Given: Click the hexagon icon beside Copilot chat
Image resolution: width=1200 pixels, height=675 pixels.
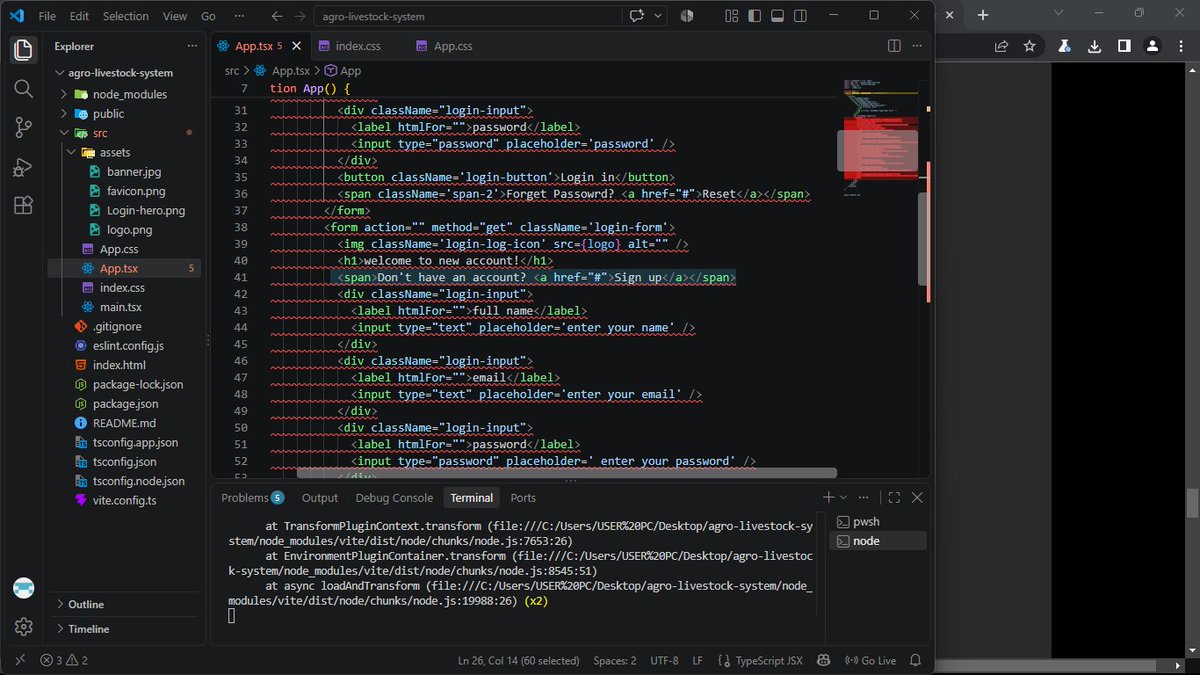Looking at the screenshot, I should coord(687,16).
